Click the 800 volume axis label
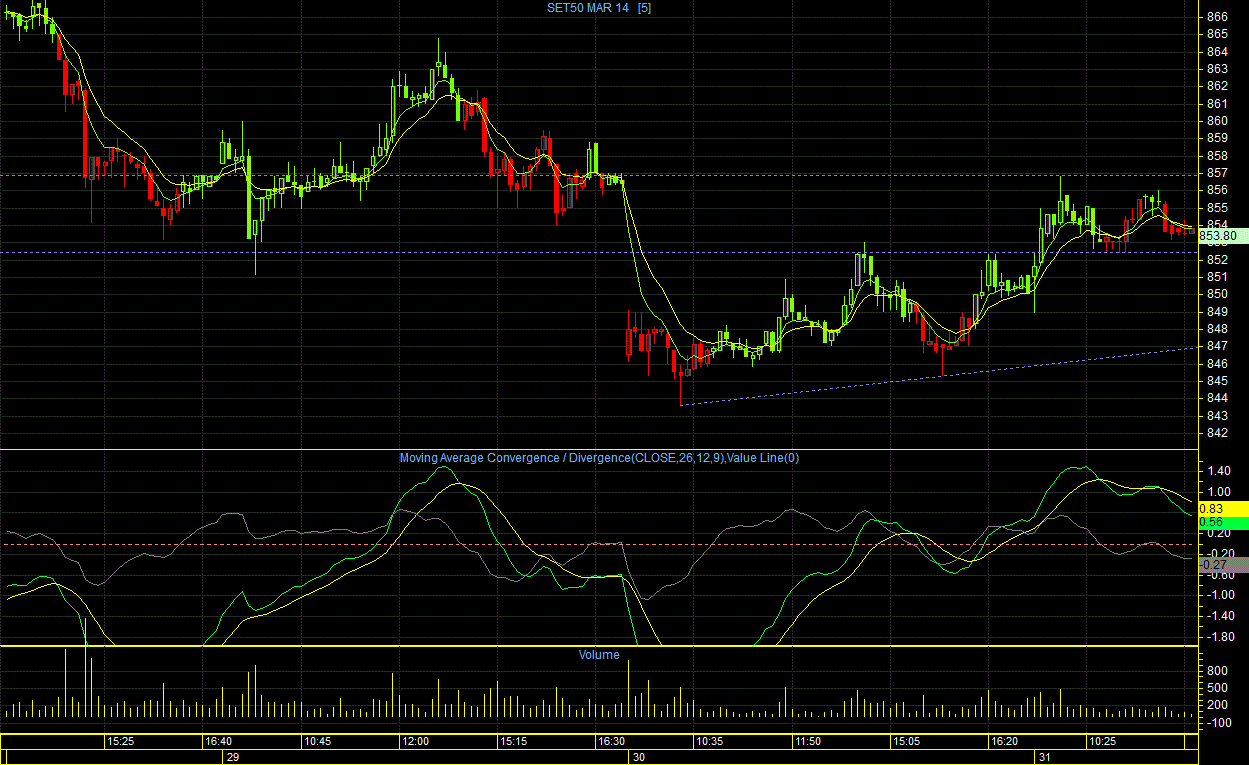This screenshot has height=765, width=1249. 1217,671
